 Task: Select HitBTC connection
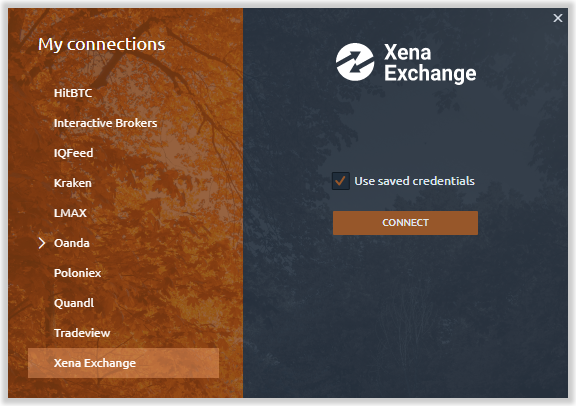click(x=73, y=93)
